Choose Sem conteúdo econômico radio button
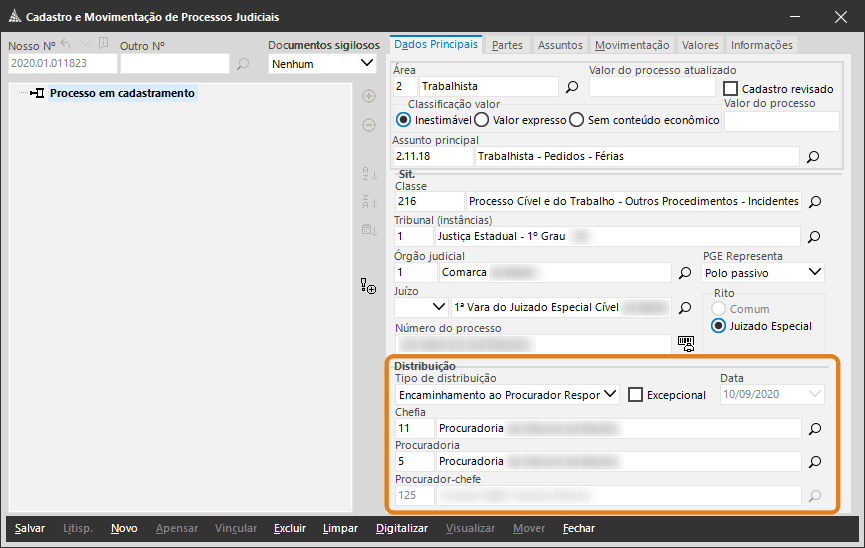Image resolution: width=865 pixels, height=548 pixels. pyautogui.click(x=576, y=120)
